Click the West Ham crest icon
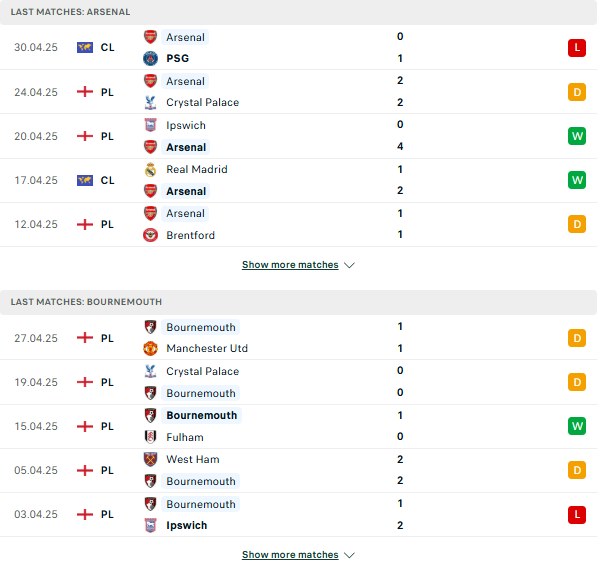600x579 pixels. [x=150, y=459]
